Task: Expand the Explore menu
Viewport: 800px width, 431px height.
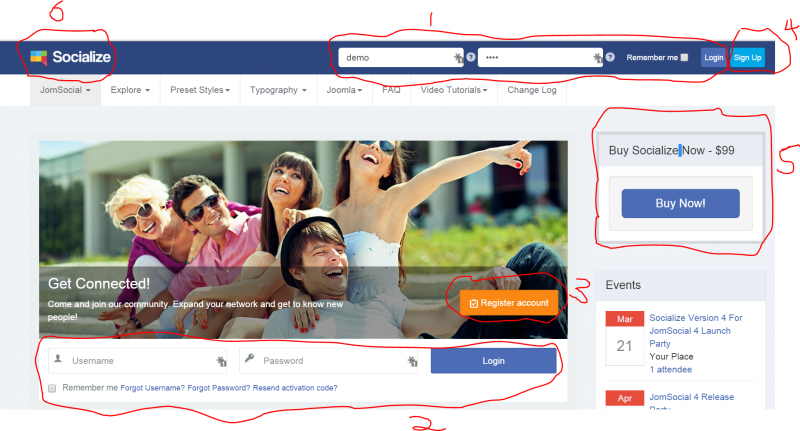Action: 130,90
